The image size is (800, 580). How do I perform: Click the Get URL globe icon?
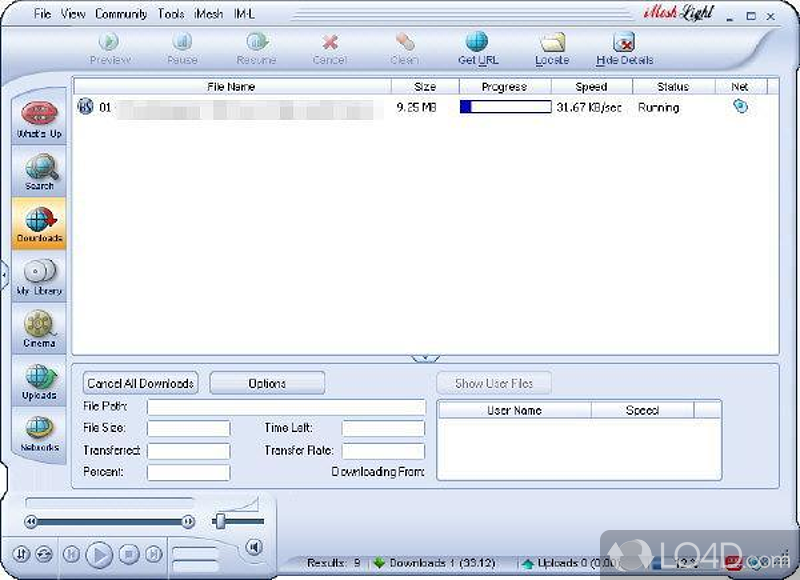(477, 41)
